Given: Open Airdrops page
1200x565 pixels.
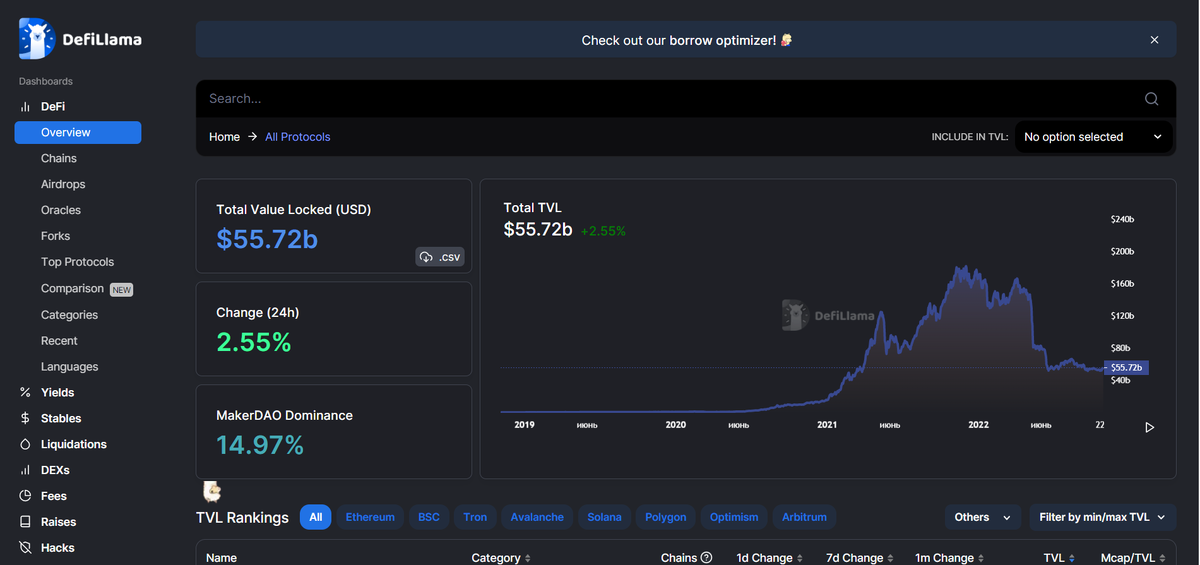Looking at the screenshot, I should 63,184.
